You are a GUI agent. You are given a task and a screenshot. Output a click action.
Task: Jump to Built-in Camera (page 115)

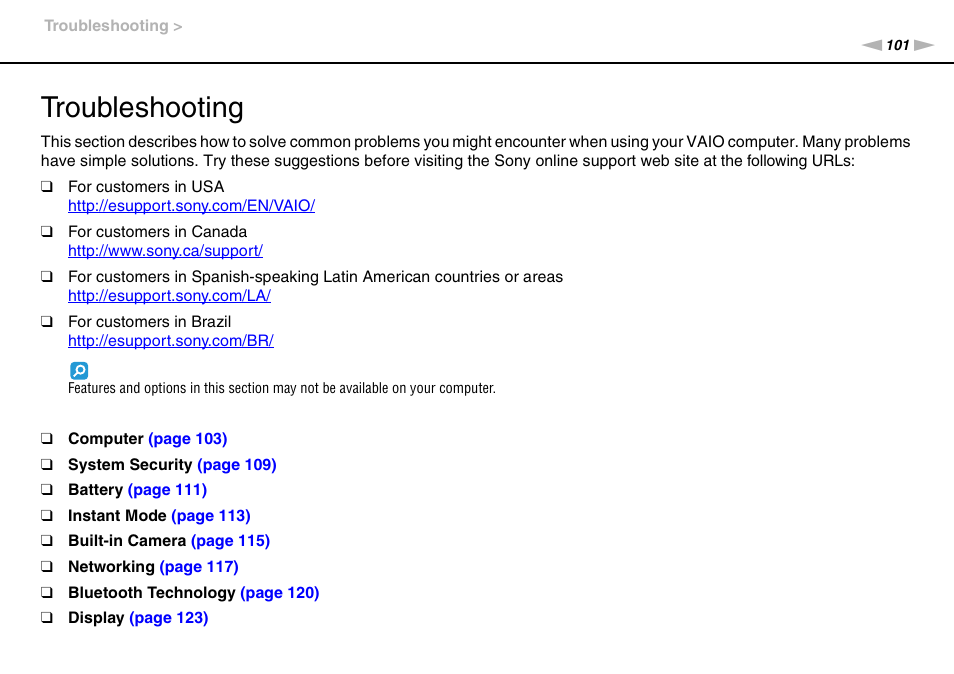(x=230, y=541)
